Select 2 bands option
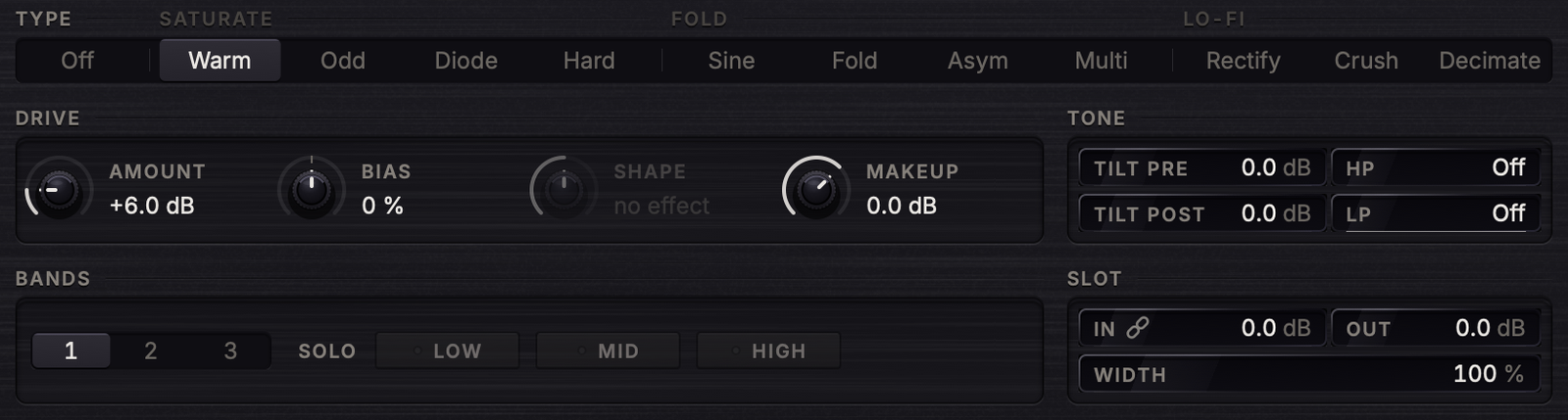The image size is (1568, 420). (151, 350)
